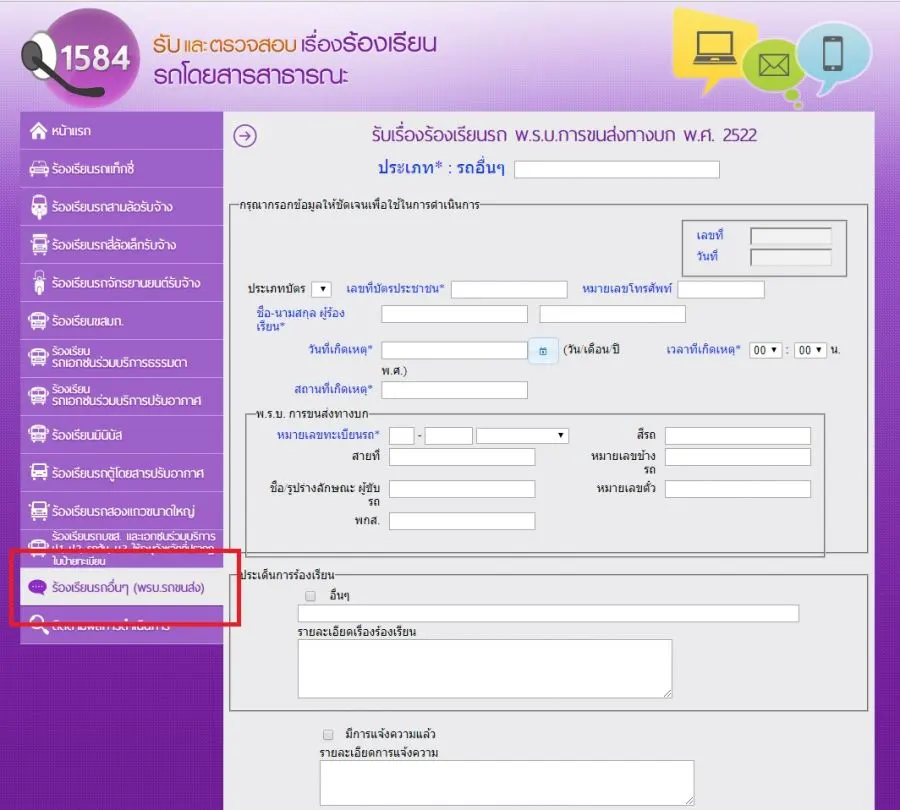
Task: Click the home icon beside หน้าแรก
Action: coord(39,131)
